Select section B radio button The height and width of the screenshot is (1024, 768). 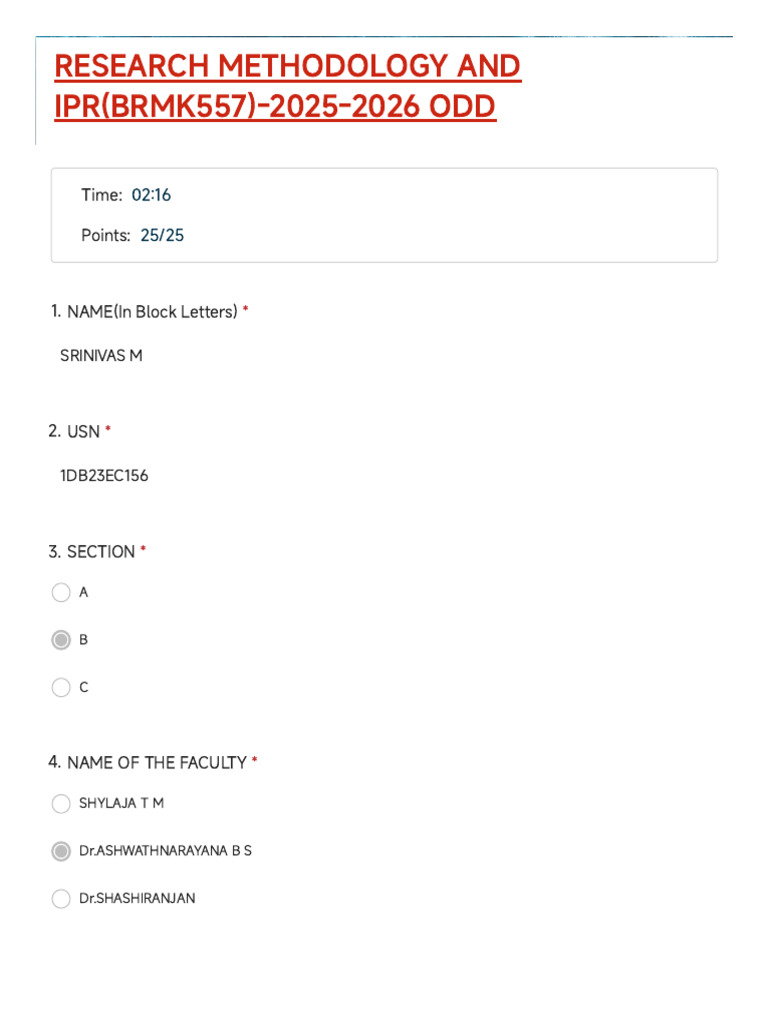pos(61,640)
